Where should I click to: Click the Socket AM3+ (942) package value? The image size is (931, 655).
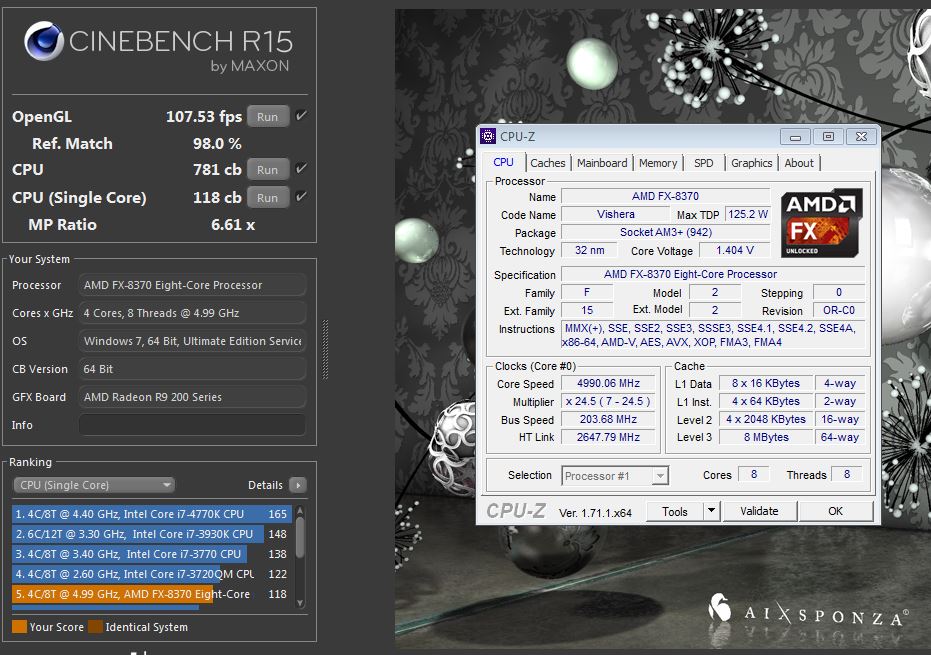pyautogui.click(x=665, y=232)
